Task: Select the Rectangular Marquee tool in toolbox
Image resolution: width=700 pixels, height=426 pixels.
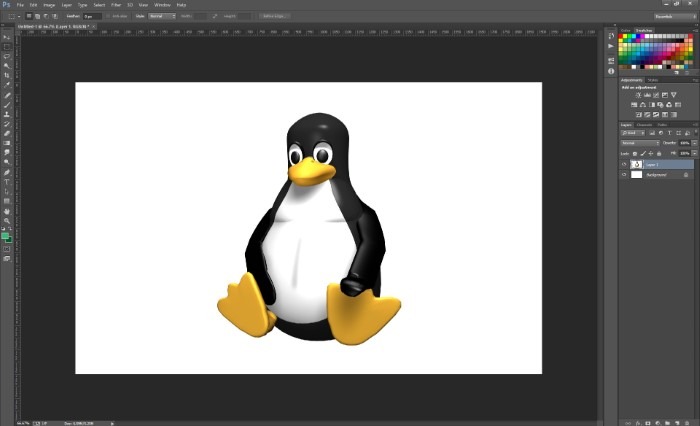Action: (x=6, y=47)
